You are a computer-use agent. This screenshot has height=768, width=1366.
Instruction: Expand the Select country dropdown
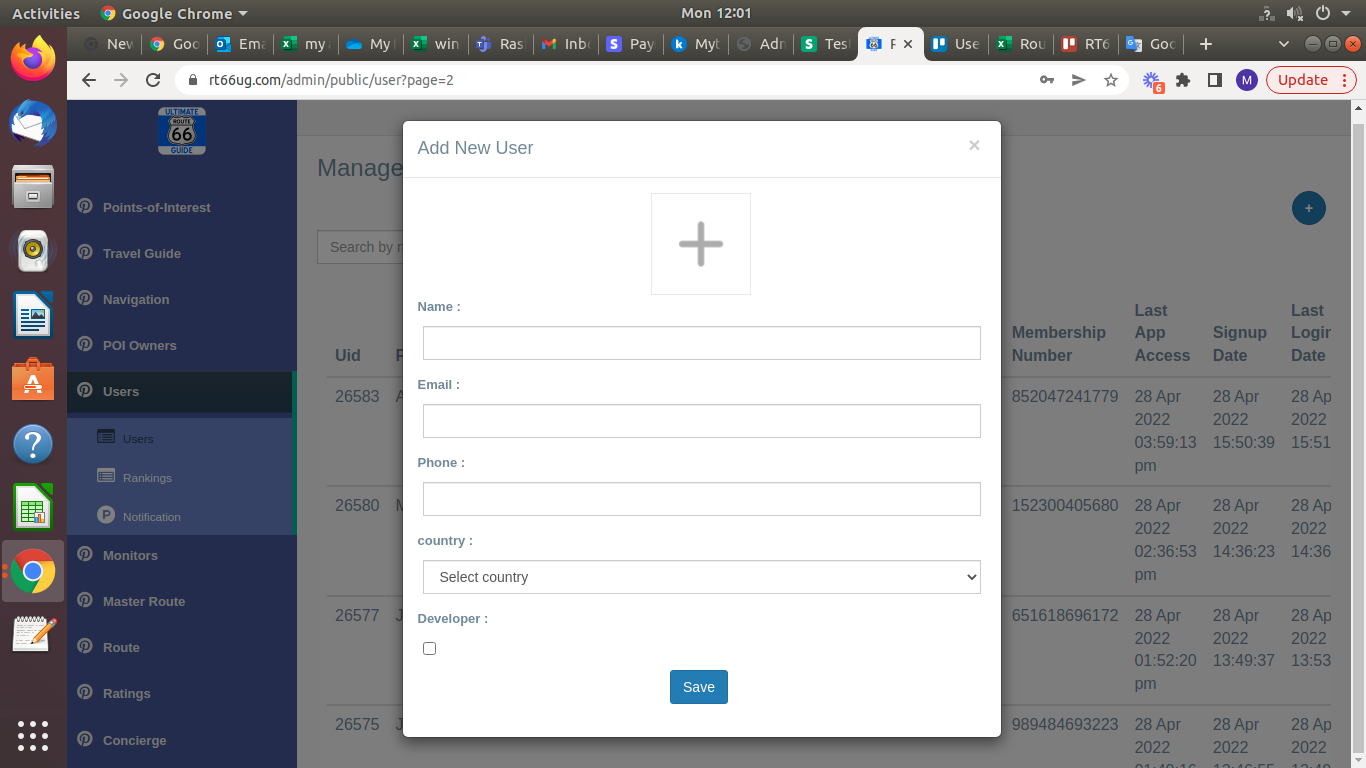tap(701, 577)
